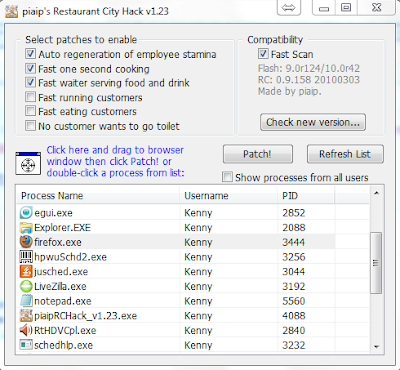Click the LiveZilla.exe green icon
This screenshot has height=370, width=400.
(x=26, y=286)
